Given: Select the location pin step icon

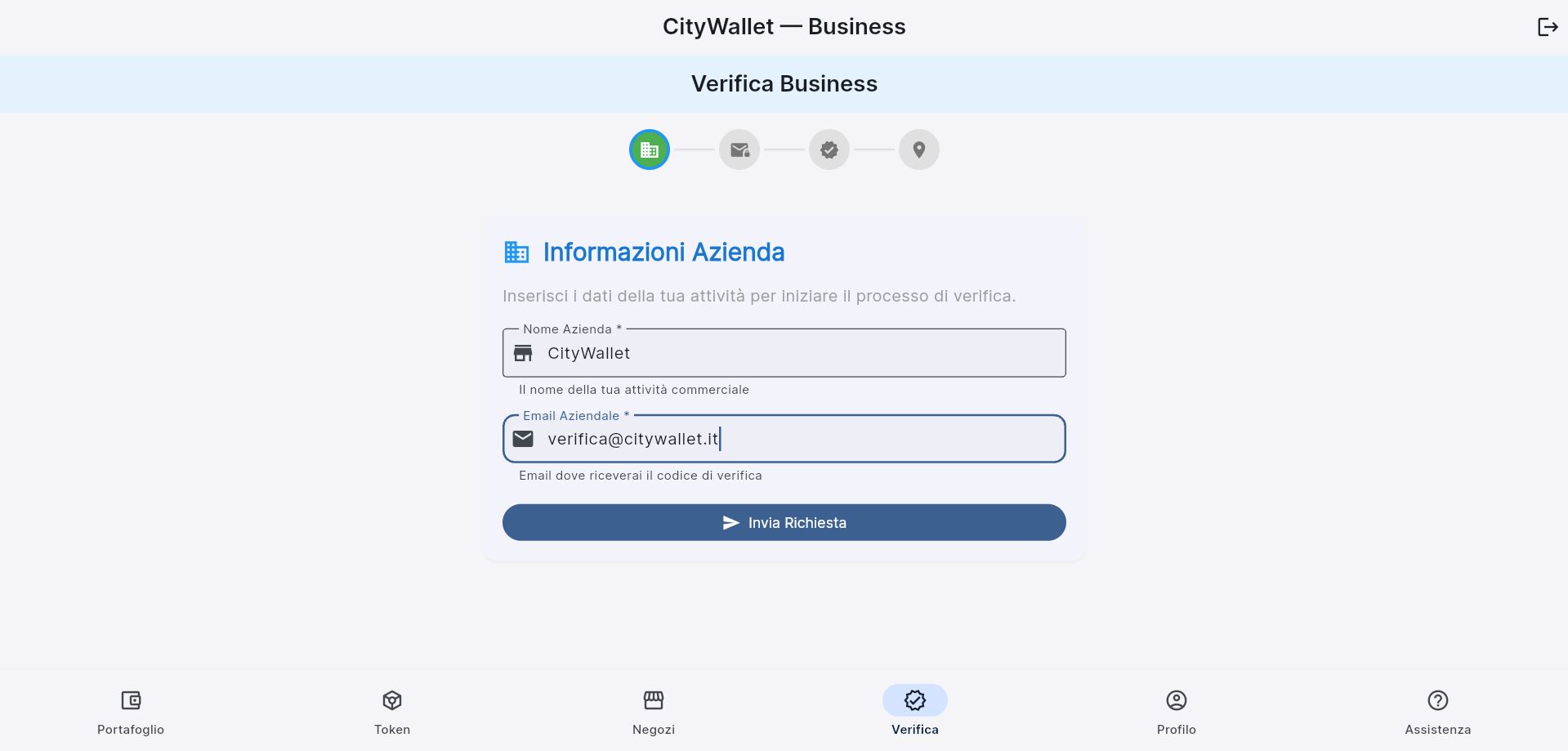Looking at the screenshot, I should (x=918, y=150).
